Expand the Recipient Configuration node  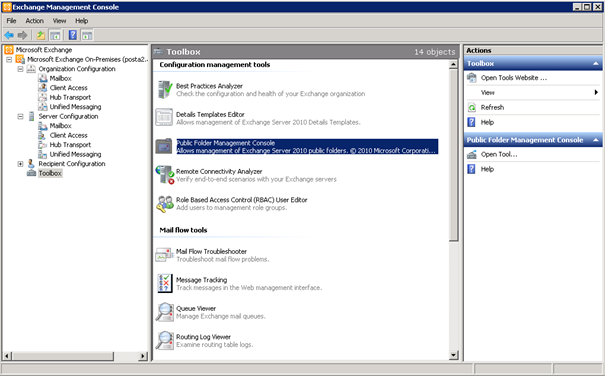point(20,164)
